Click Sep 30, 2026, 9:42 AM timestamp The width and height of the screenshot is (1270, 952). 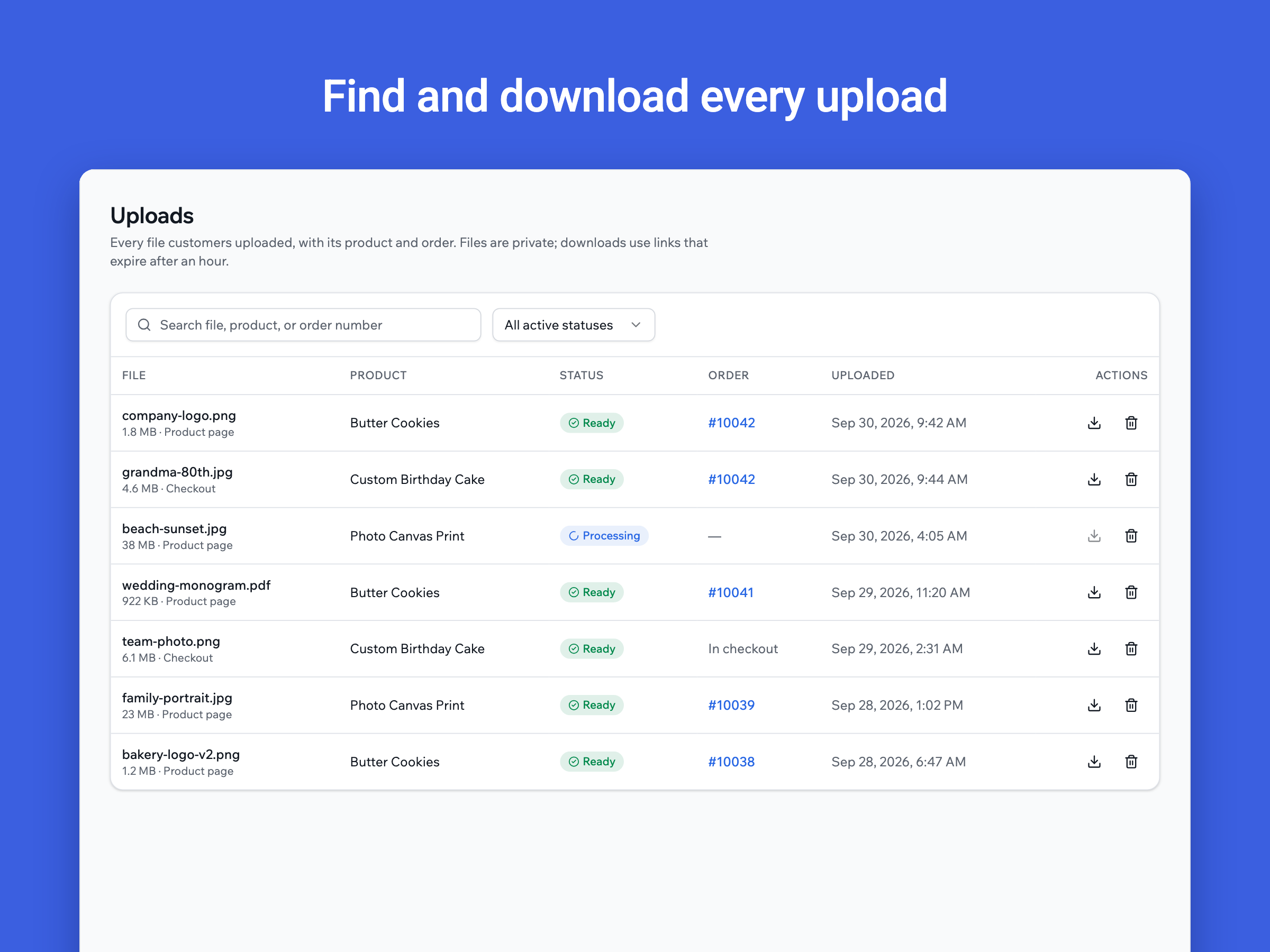[899, 423]
